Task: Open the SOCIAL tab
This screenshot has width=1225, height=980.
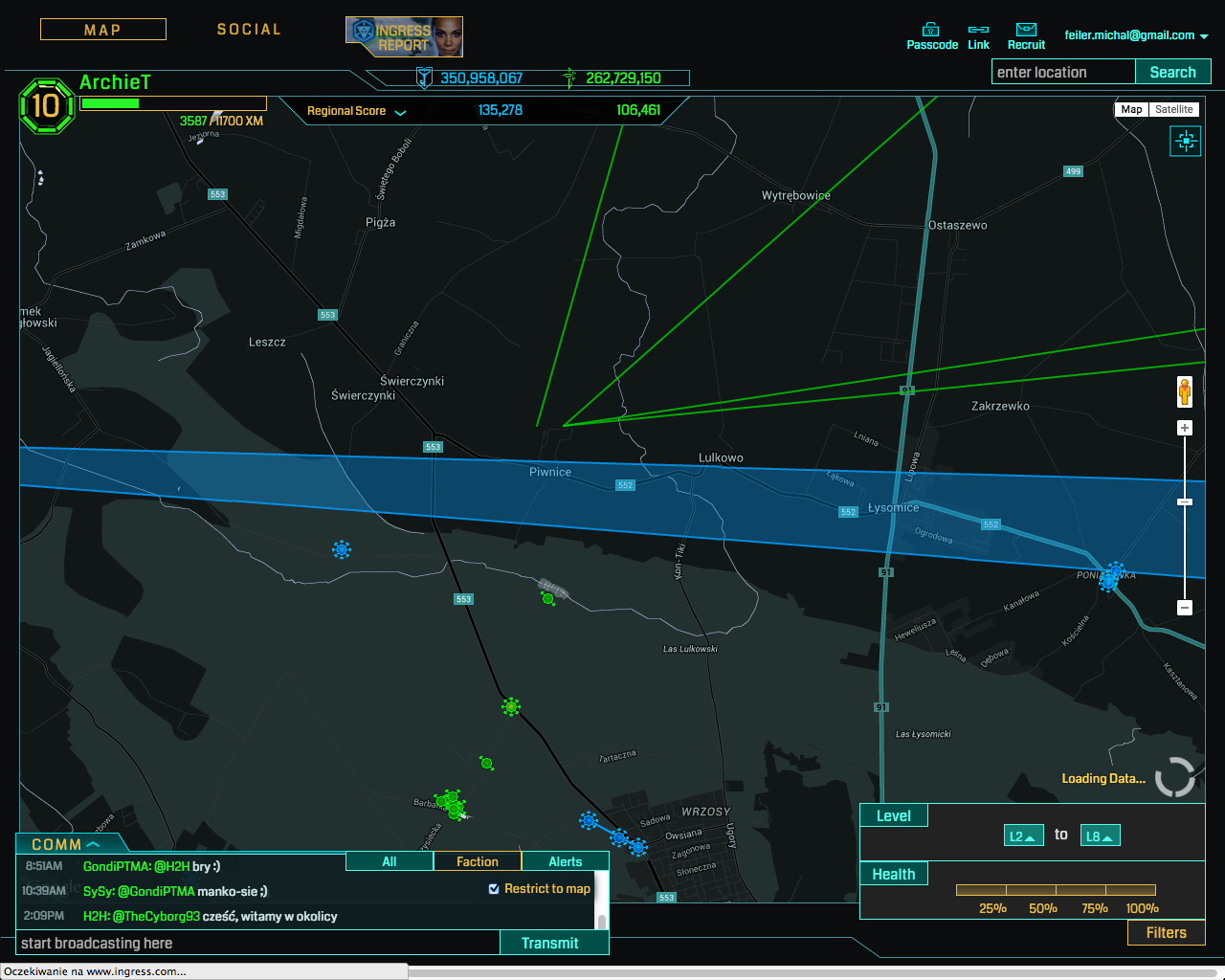Action: point(249,30)
